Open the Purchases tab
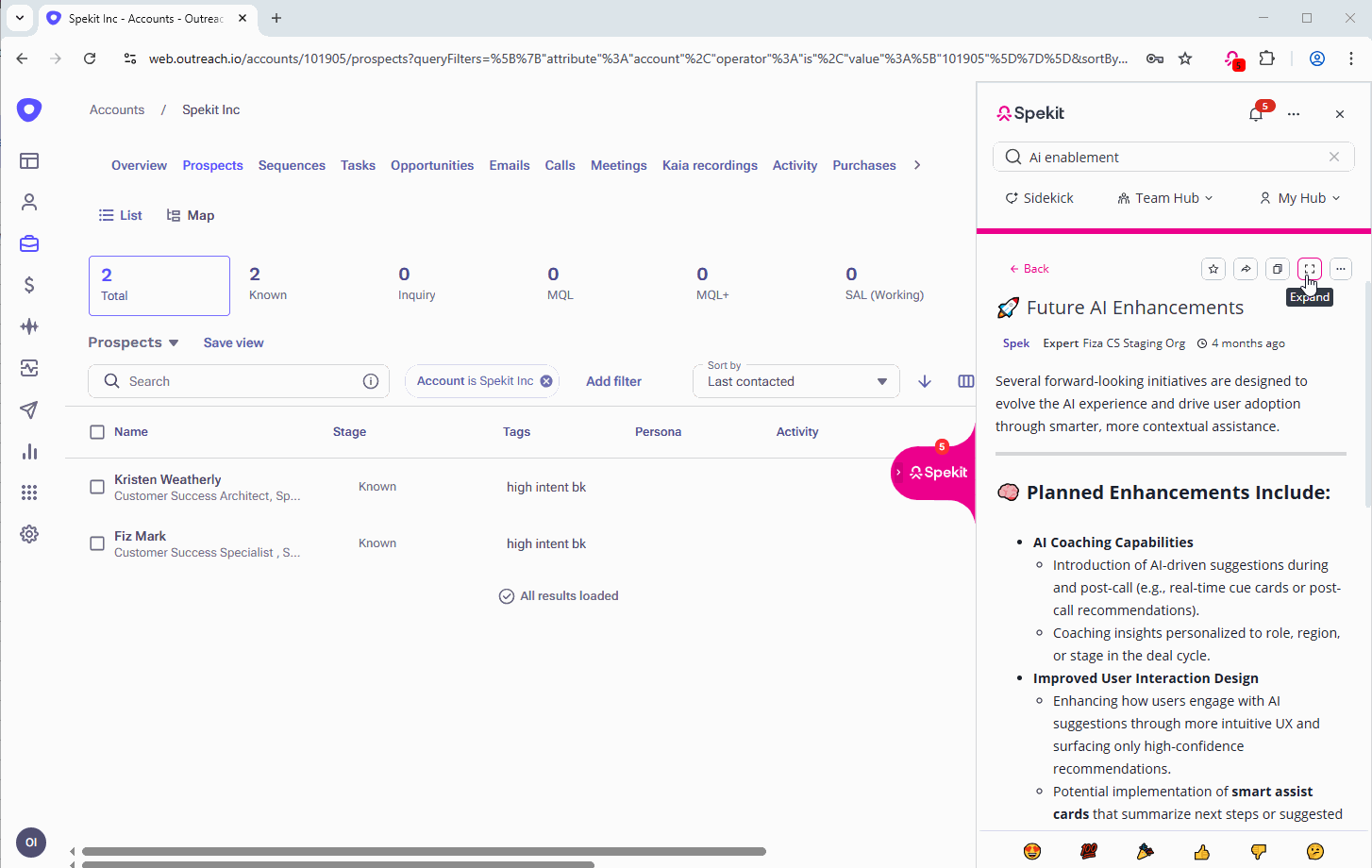Viewport: 1372px width, 868px height. click(864, 165)
